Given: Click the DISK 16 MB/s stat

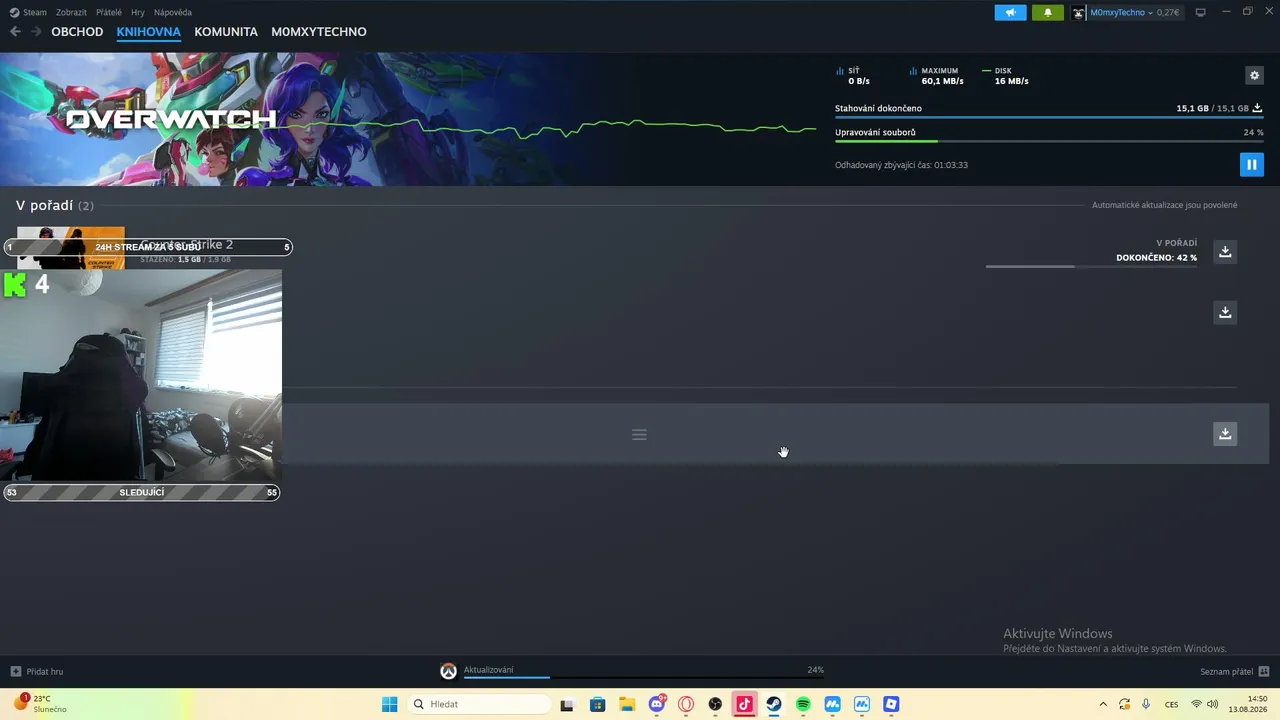Looking at the screenshot, I should click(1006, 76).
